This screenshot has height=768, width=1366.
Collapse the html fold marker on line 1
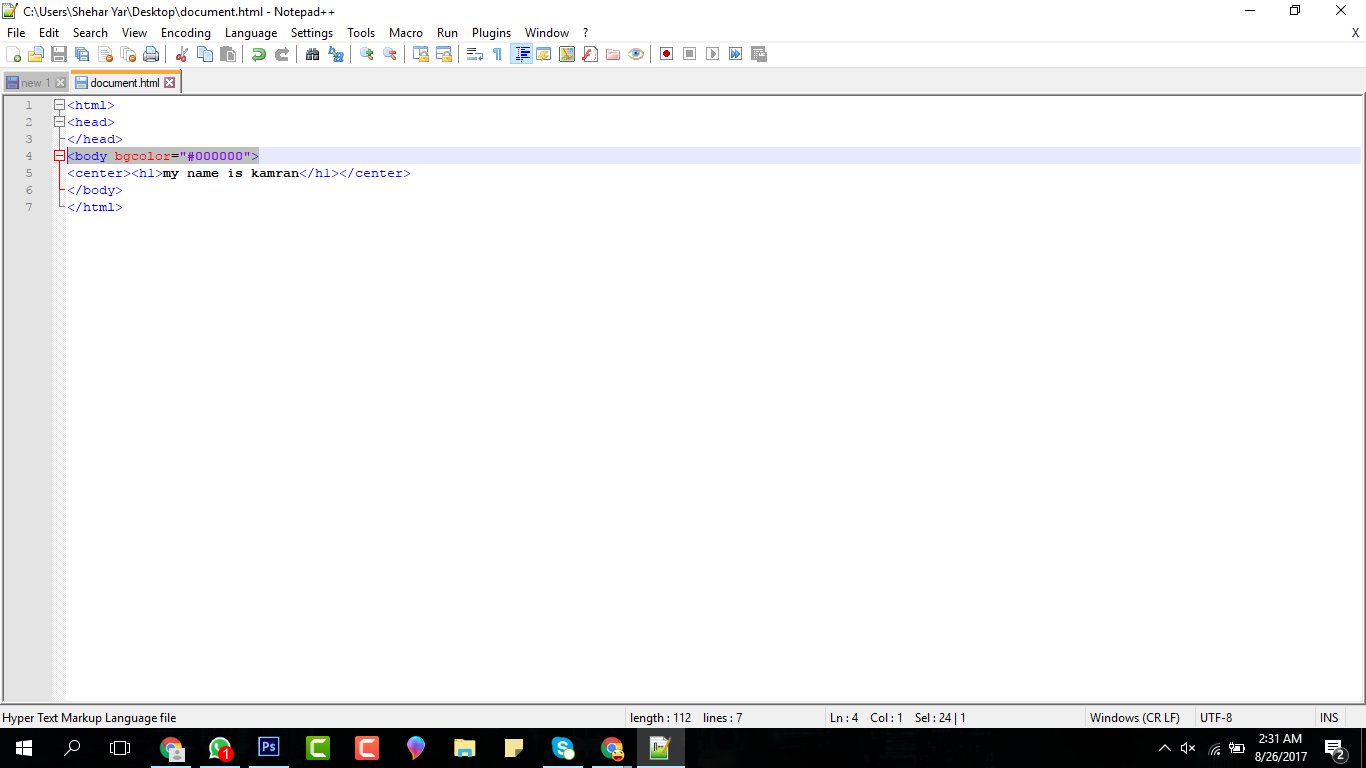pos(59,105)
